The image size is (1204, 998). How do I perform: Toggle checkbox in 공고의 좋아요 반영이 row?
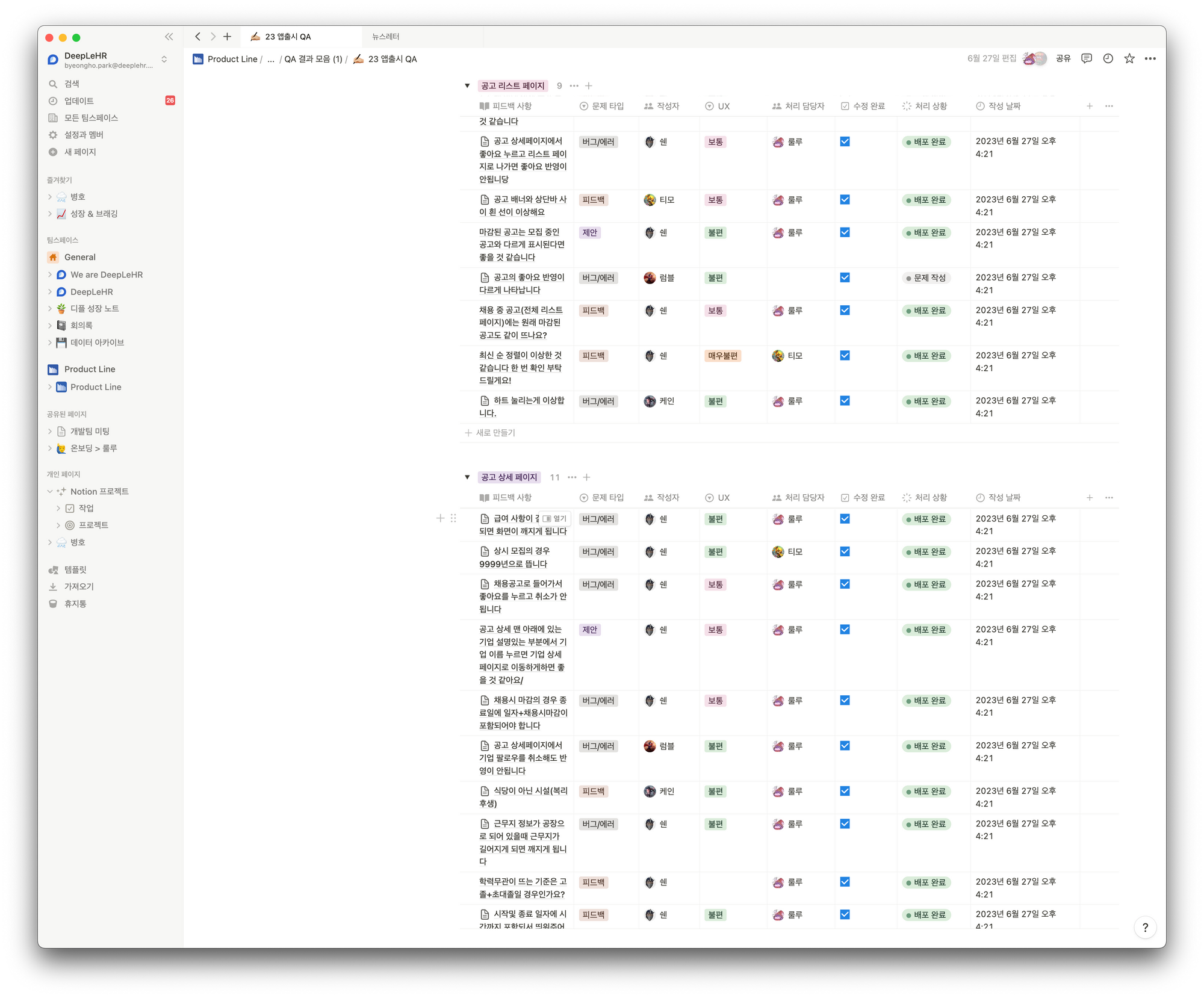click(845, 277)
